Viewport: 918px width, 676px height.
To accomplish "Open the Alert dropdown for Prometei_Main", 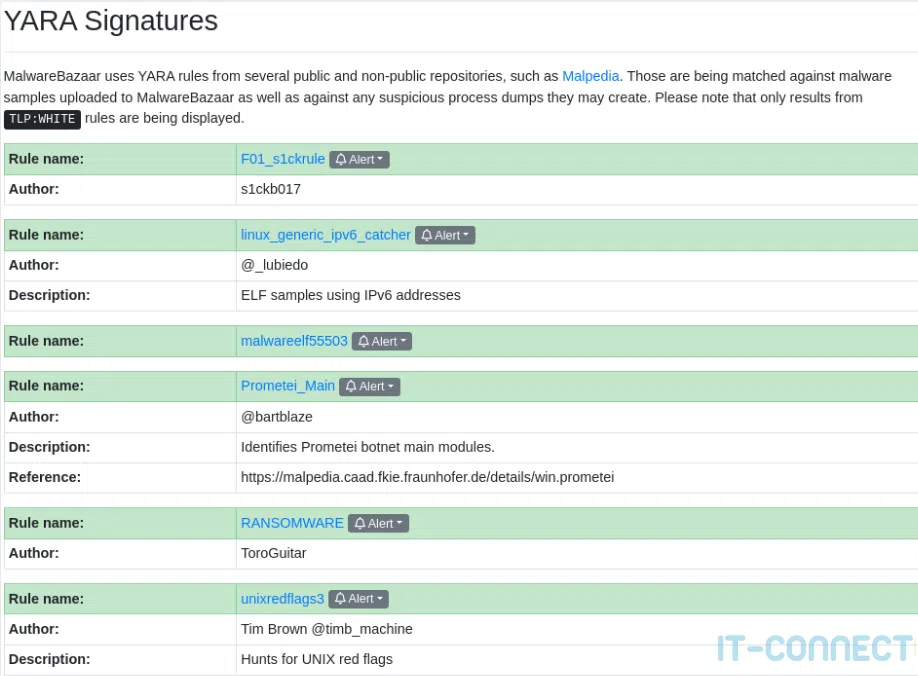I will (370, 387).
